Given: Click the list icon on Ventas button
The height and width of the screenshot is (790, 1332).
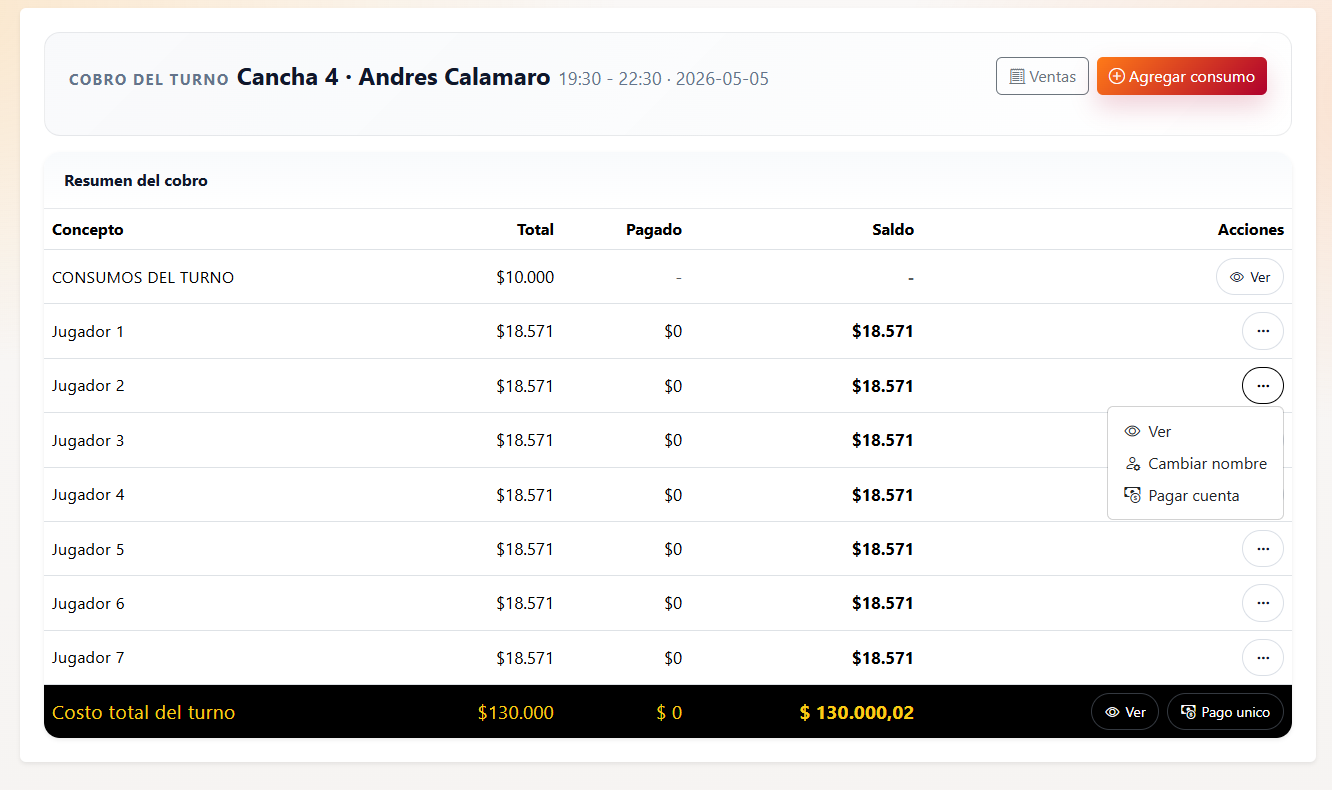Looking at the screenshot, I should click(x=1017, y=76).
